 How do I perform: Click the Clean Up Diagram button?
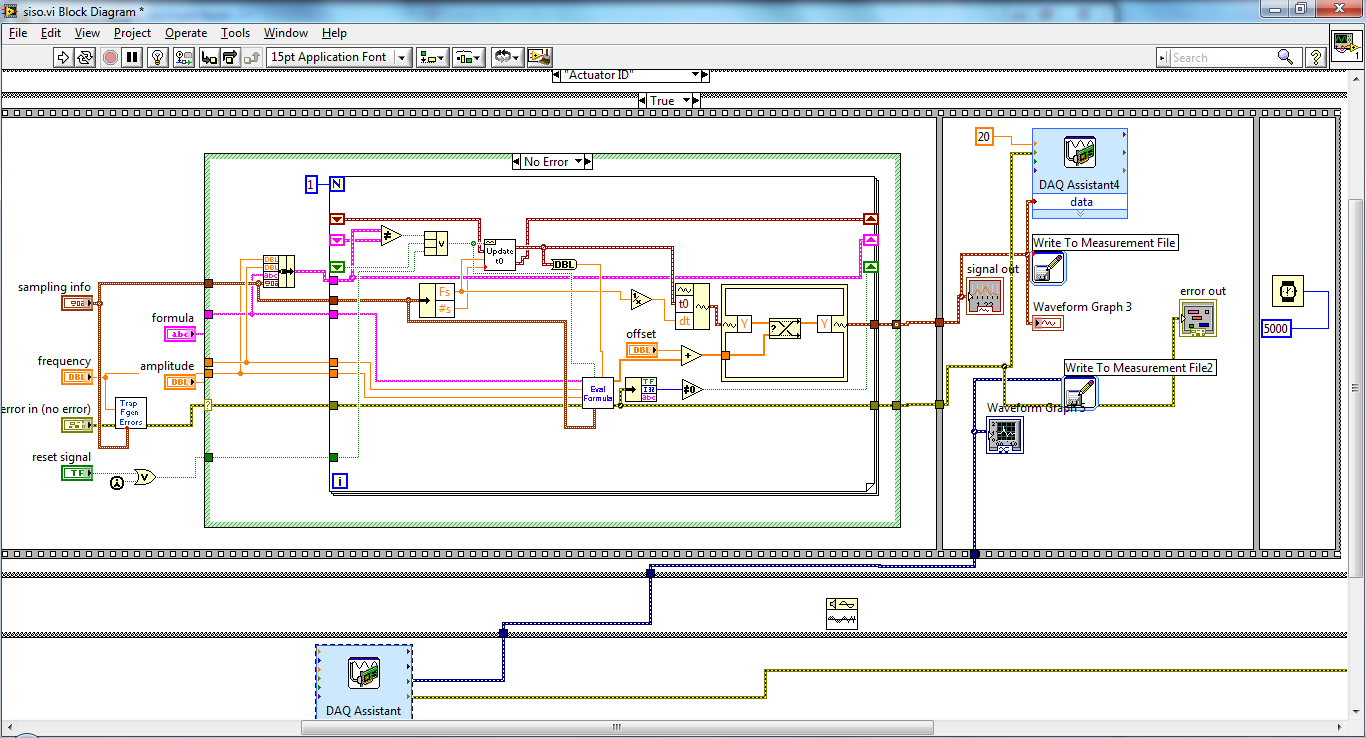pyautogui.click(x=540, y=57)
